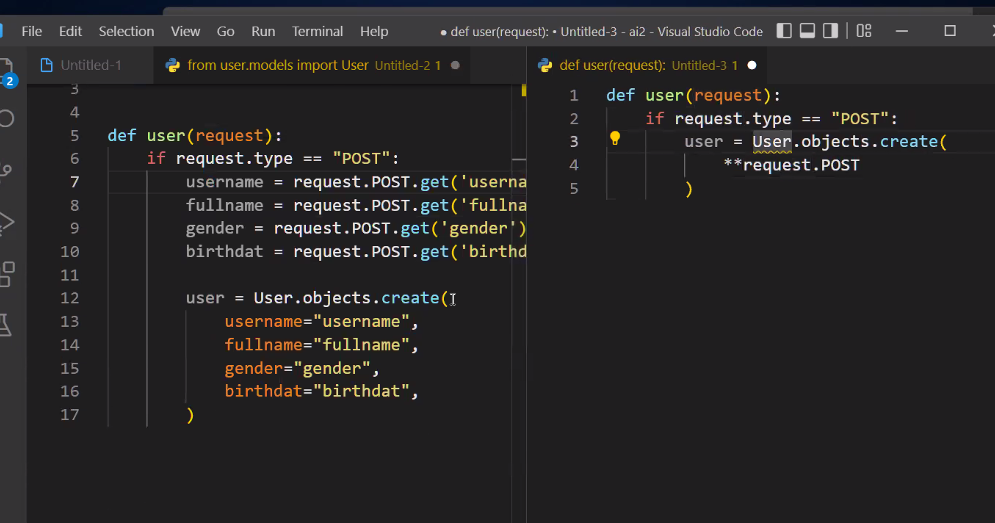Click the yellow marker on left editor scrollbar
This screenshot has width=995, height=523.
[x=524, y=90]
